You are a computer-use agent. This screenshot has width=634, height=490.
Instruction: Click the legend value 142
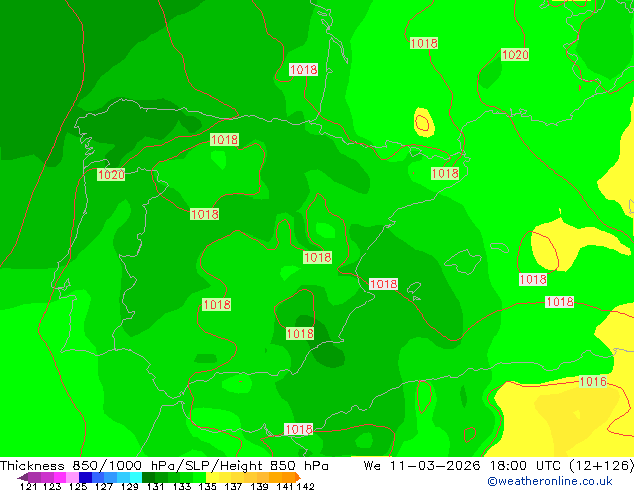tap(306, 486)
